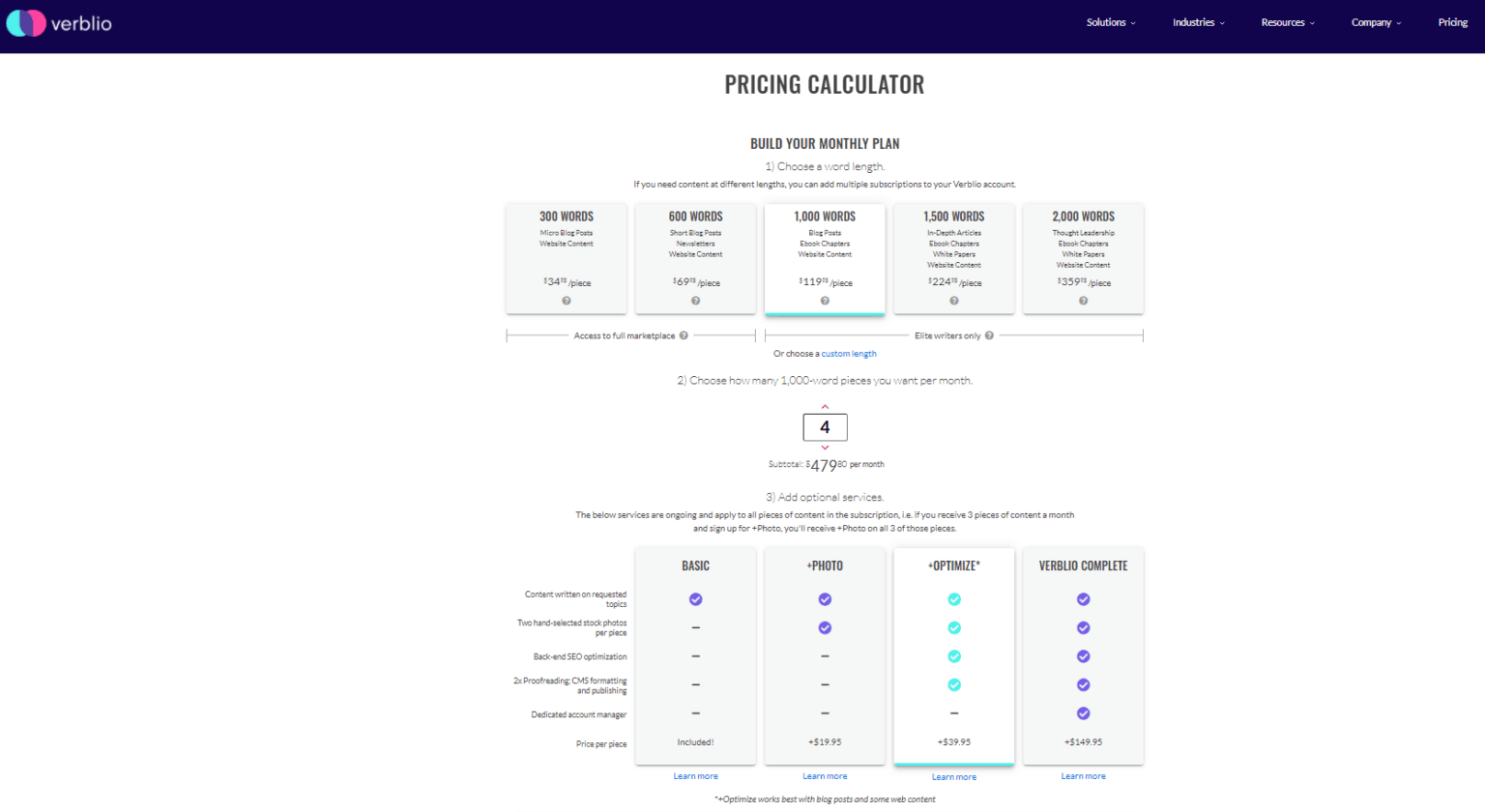Image resolution: width=1485 pixels, height=812 pixels.
Task: Select the 2,000 Words plan card
Action: (1083, 251)
